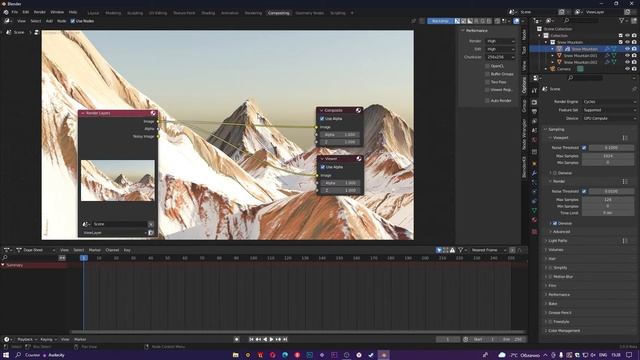Open the Render properties tab icon

pos(534,102)
